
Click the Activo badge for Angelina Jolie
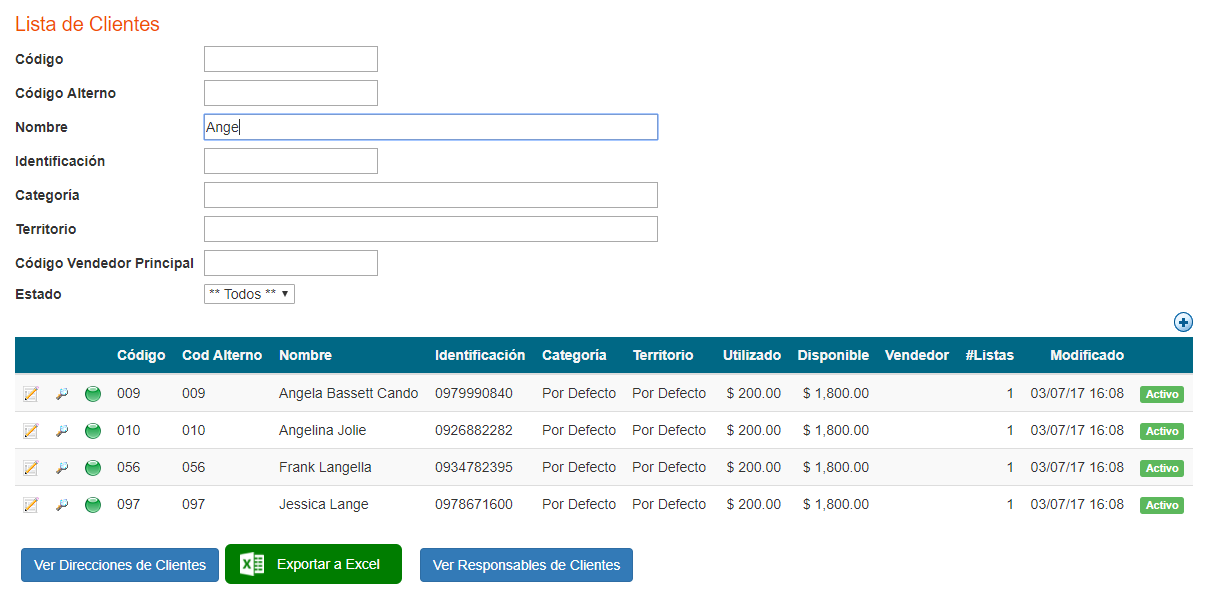point(1162,431)
